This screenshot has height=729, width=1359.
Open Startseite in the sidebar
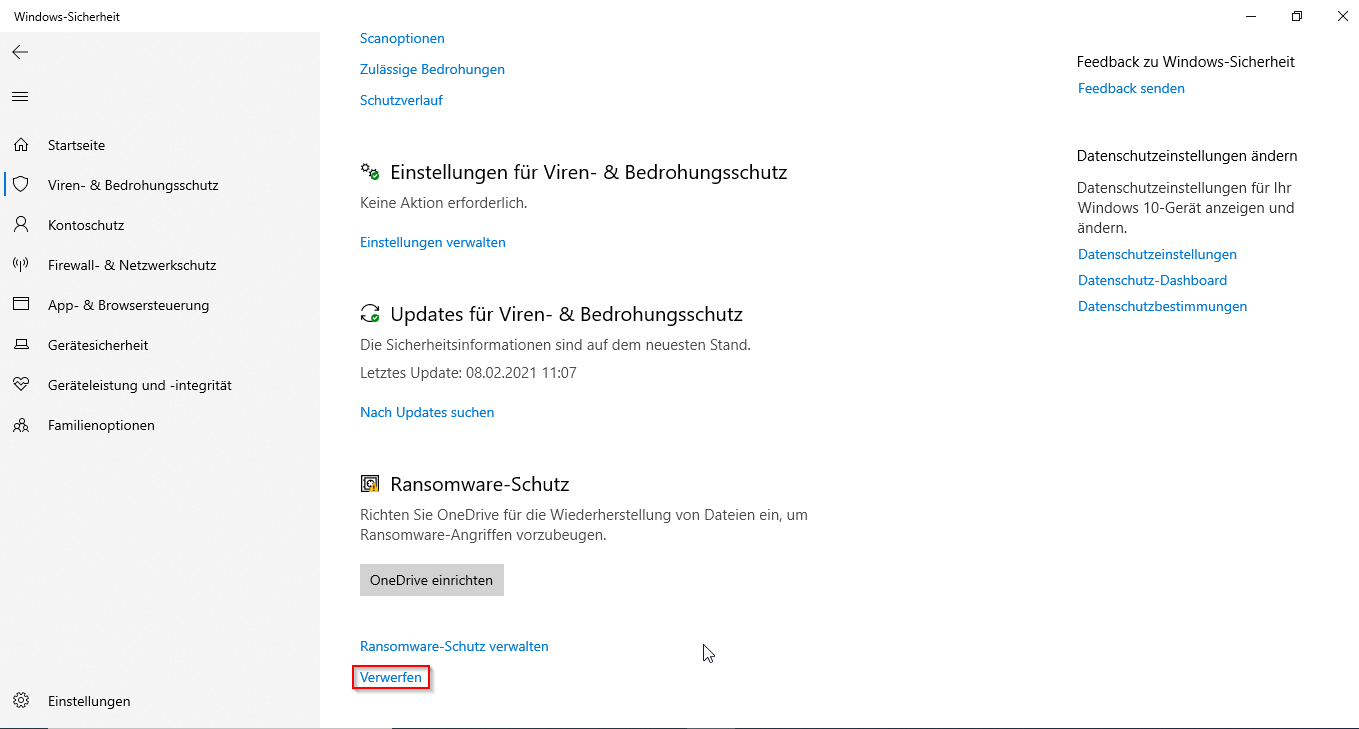(x=76, y=145)
